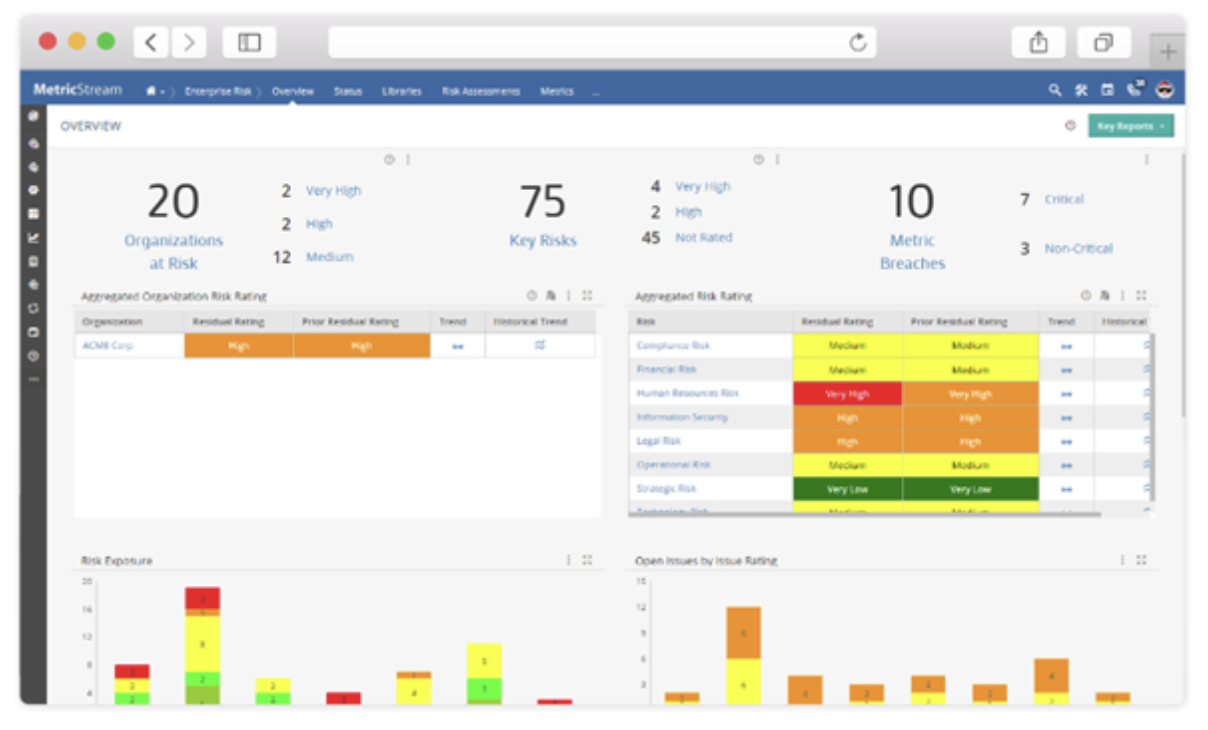Click the browser share icon

coord(1038,42)
